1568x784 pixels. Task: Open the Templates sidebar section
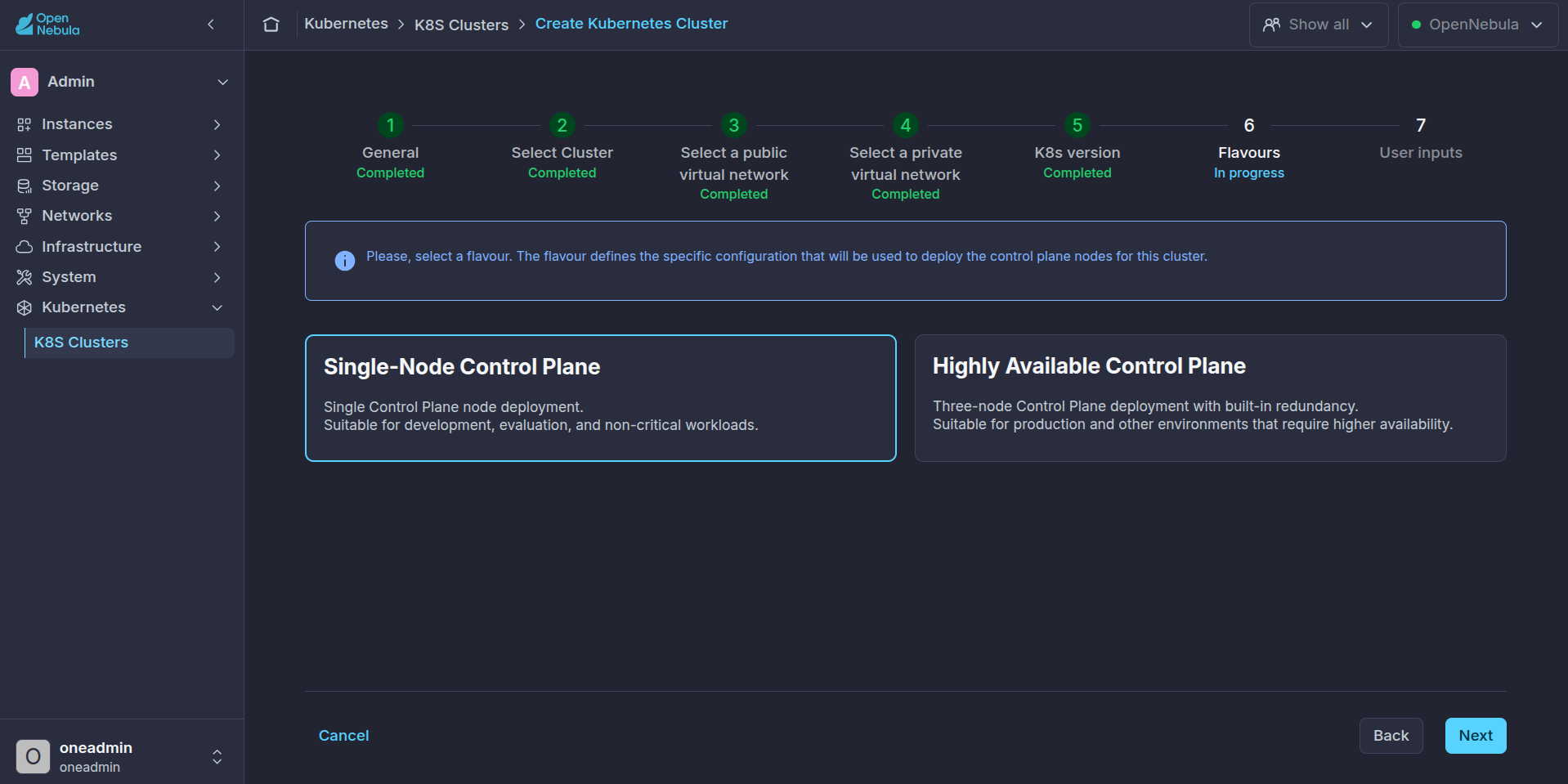pos(120,155)
